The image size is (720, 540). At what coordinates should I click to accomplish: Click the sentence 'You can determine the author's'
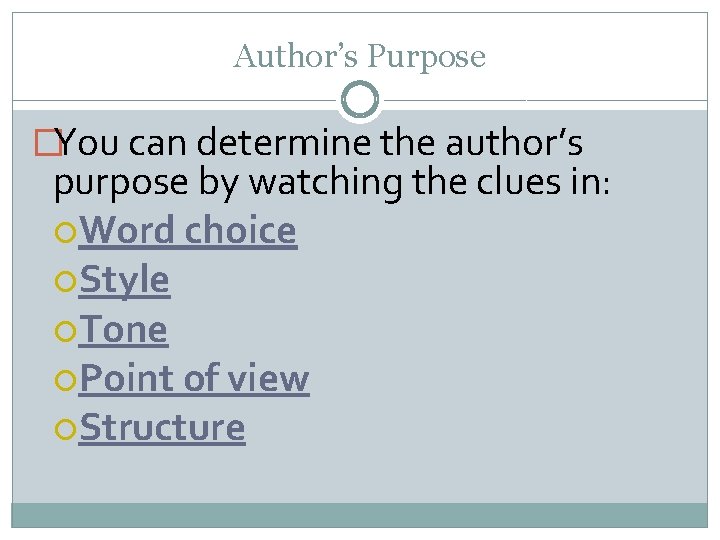(x=320, y=142)
